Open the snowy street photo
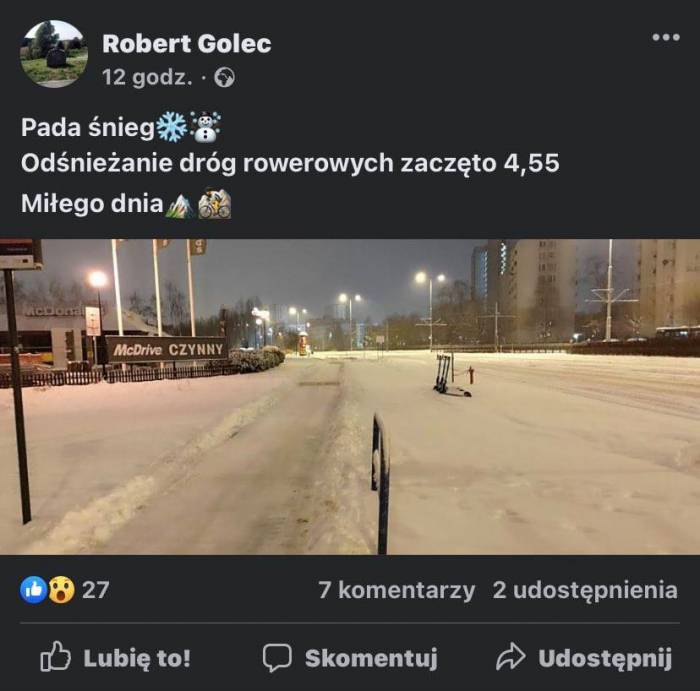This screenshot has width=700, height=691. [350, 397]
